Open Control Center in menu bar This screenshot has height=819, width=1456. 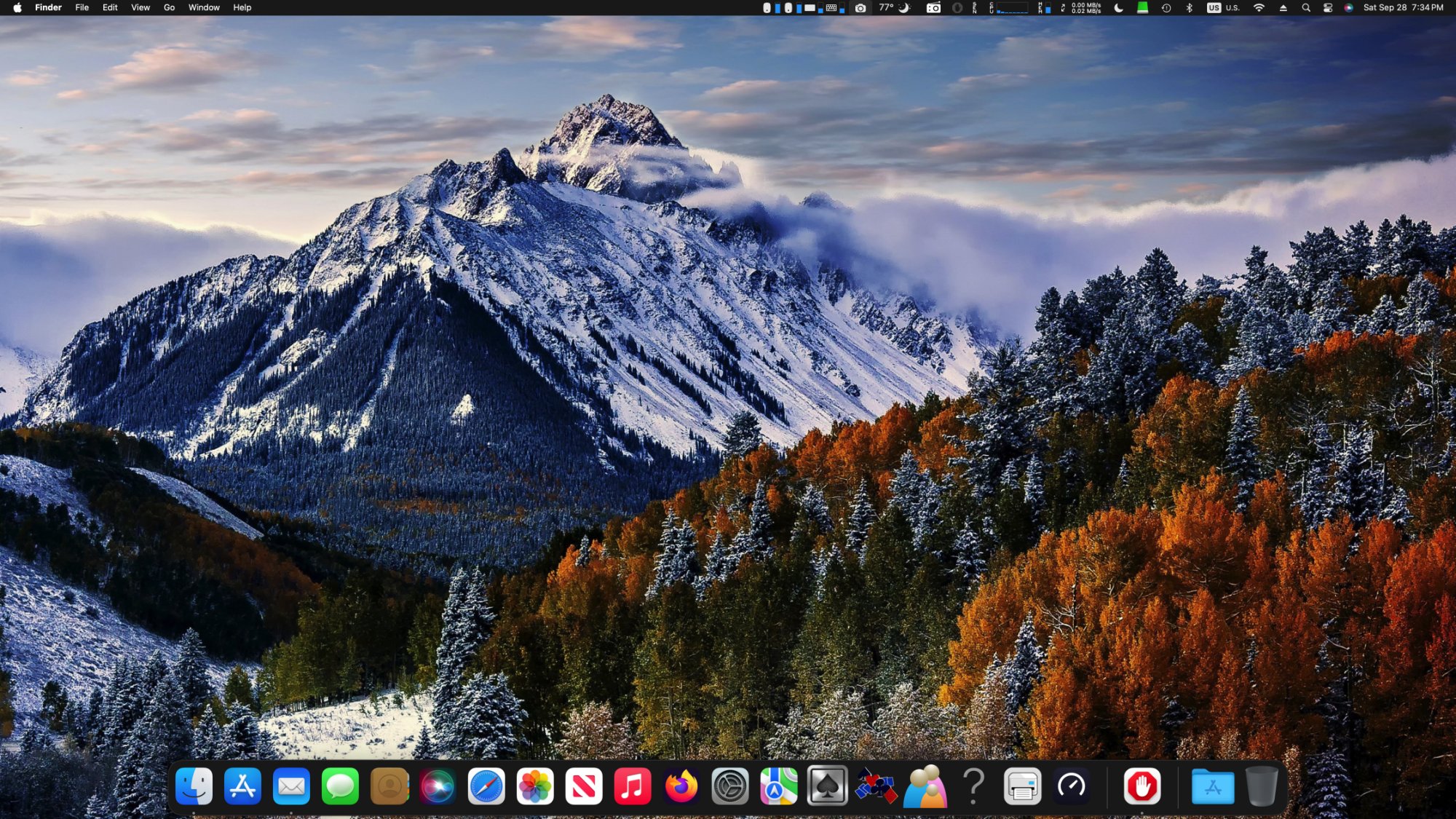(x=1328, y=8)
